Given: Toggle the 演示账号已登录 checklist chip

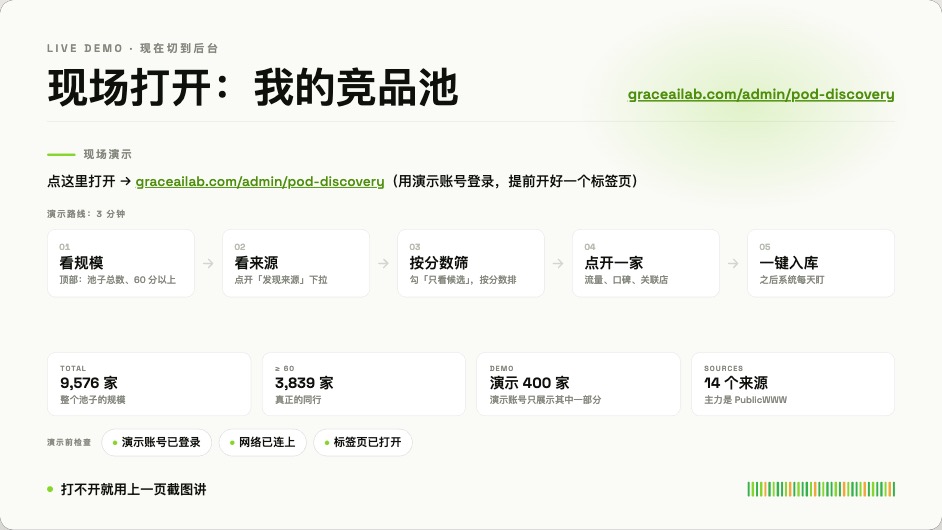Looking at the screenshot, I should click(x=156, y=442).
